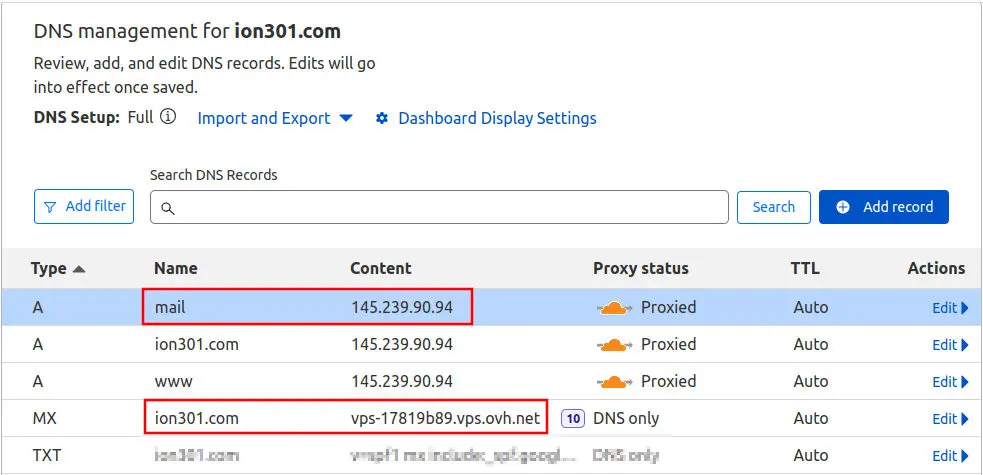The image size is (983, 475).
Task: Sort by the Type column header
Action: point(58,269)
